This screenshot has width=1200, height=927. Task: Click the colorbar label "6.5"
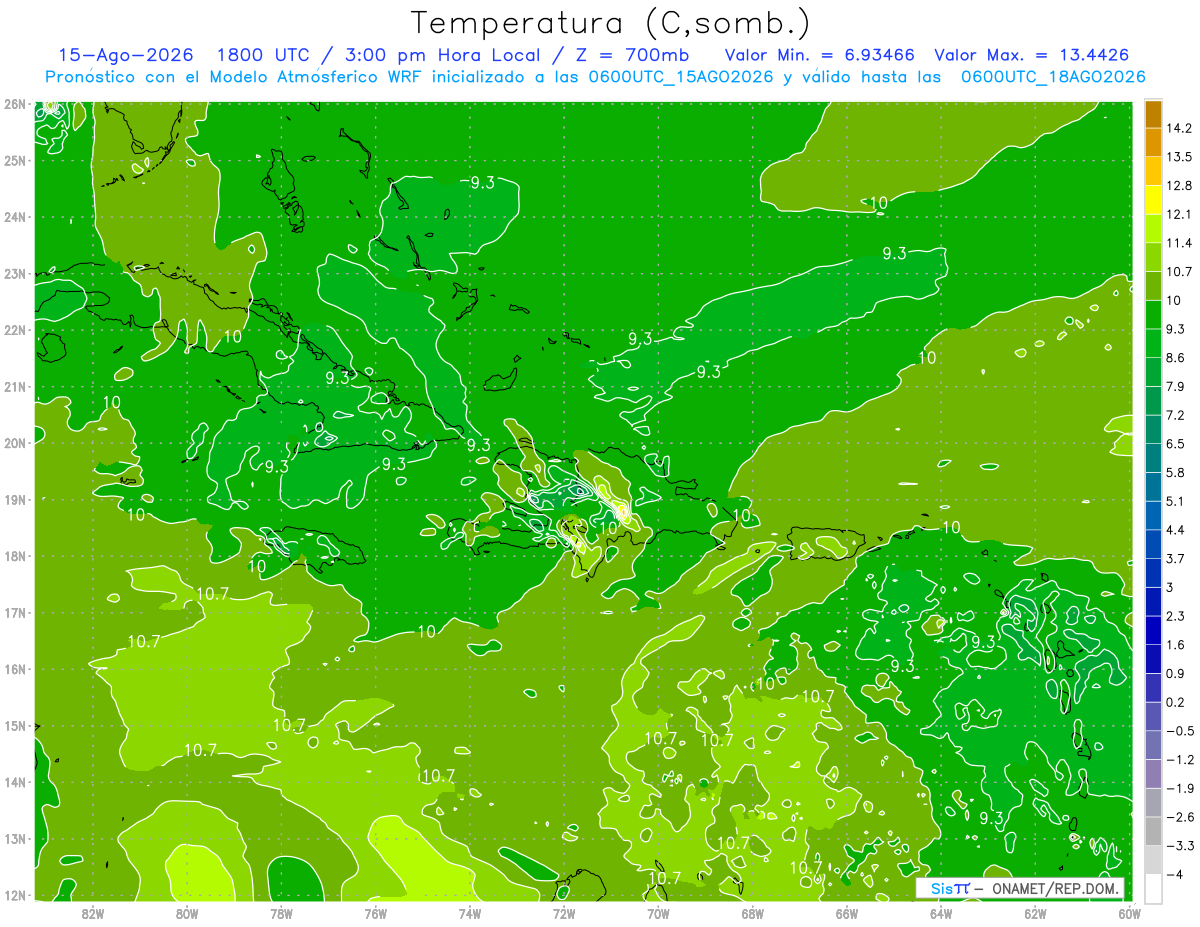[1177, 443]
